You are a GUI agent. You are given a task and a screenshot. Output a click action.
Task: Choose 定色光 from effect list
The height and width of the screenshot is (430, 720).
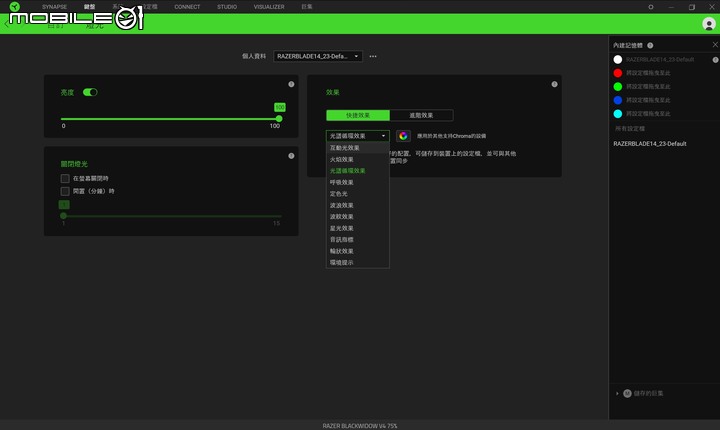(x=358, y=194)
